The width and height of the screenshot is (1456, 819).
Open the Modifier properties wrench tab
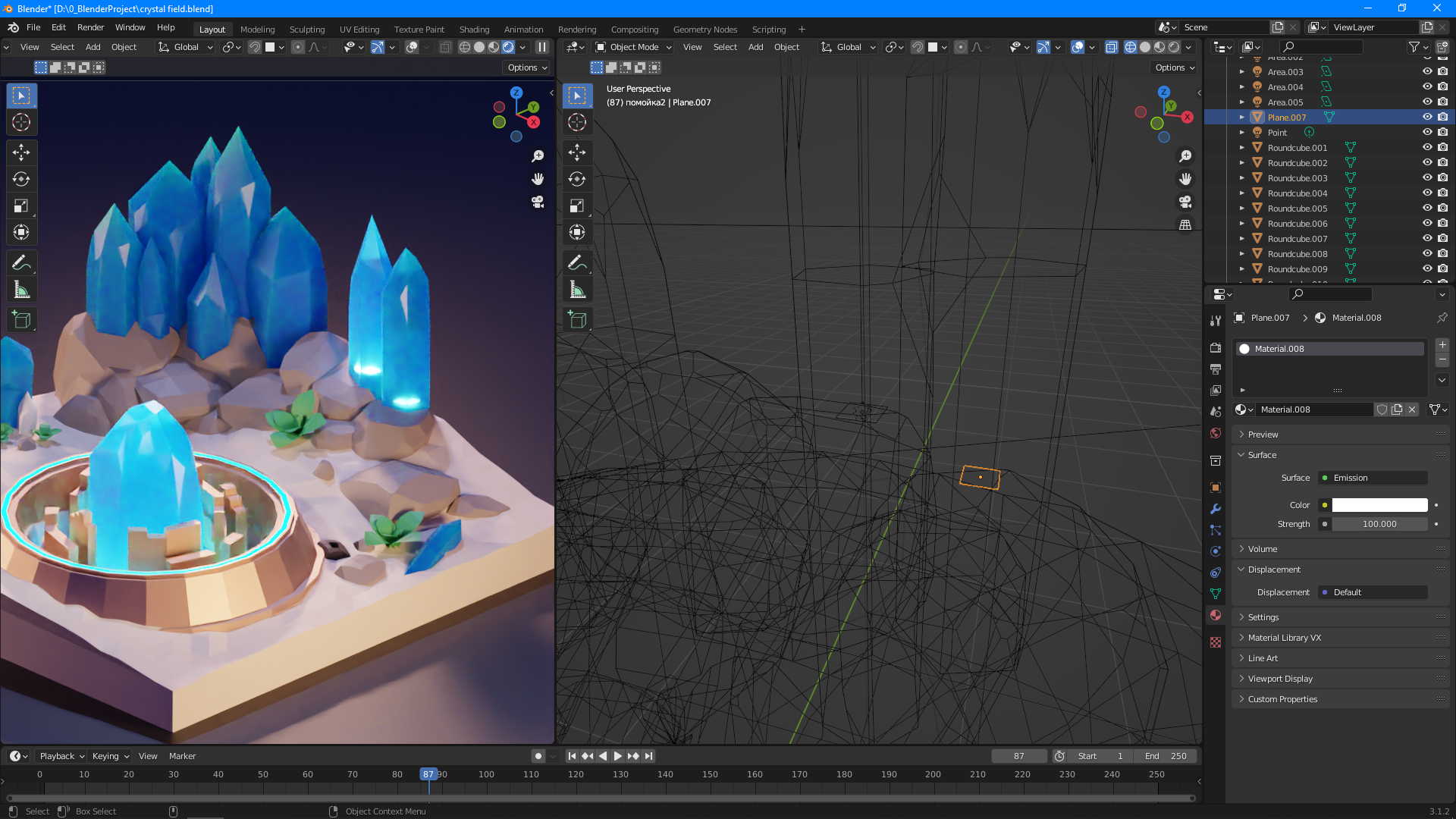(x=1216, y=509)
